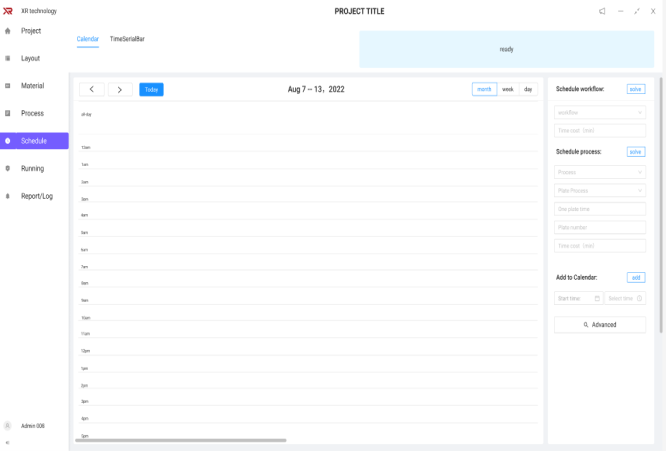Open the Material section
Image resolution: width=666 pixels, height=451 pixels.
(x=32, y=86)
